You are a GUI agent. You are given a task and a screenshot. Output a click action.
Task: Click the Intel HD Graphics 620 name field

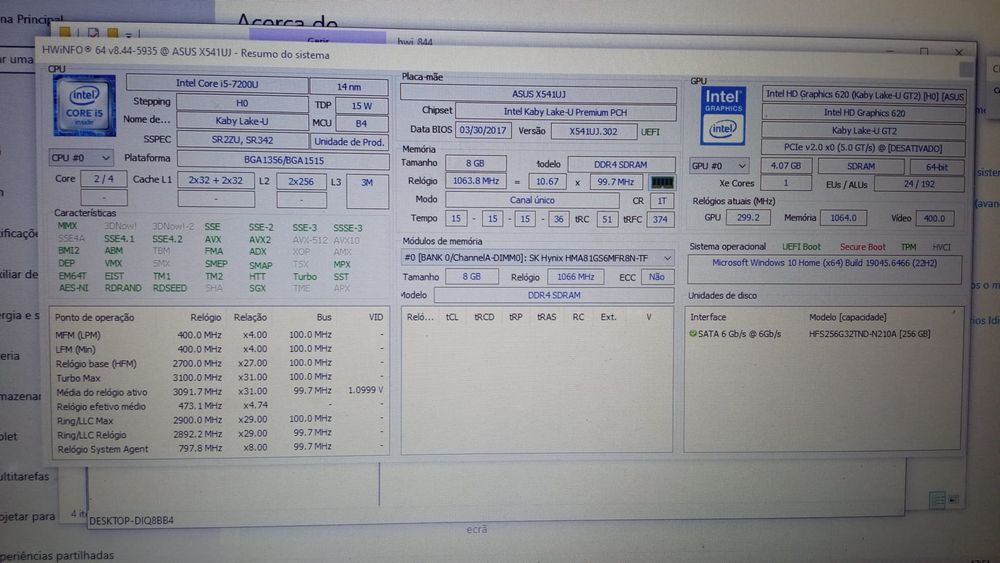click(864, 113)
